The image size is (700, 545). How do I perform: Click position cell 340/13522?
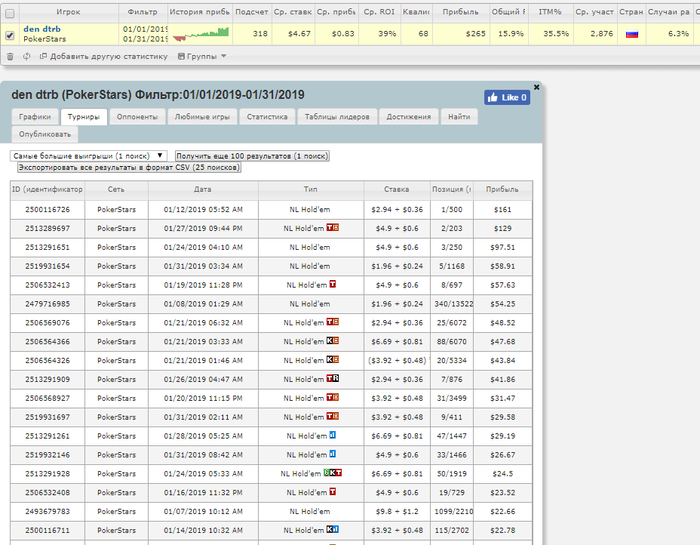click(x=452, y=304)
